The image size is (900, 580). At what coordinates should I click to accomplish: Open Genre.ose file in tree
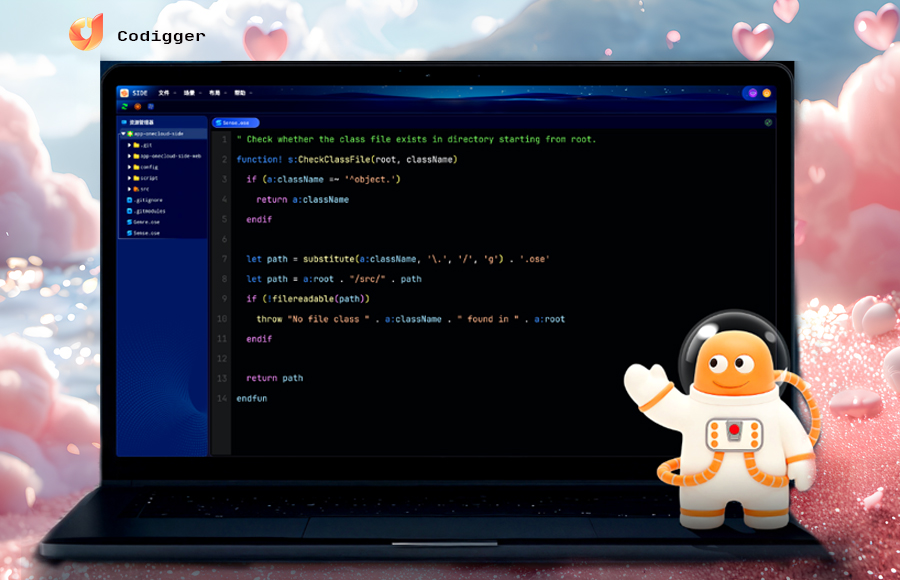(x=146, y=222)
